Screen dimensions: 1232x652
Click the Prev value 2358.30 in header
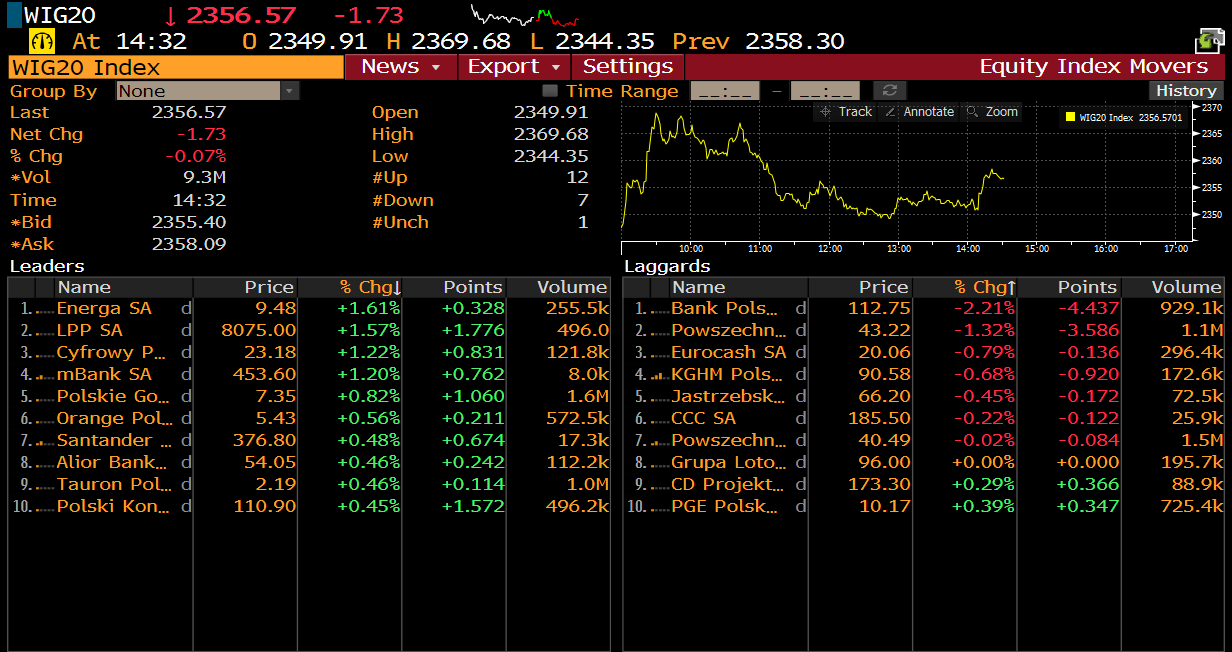tap(795, 41)
